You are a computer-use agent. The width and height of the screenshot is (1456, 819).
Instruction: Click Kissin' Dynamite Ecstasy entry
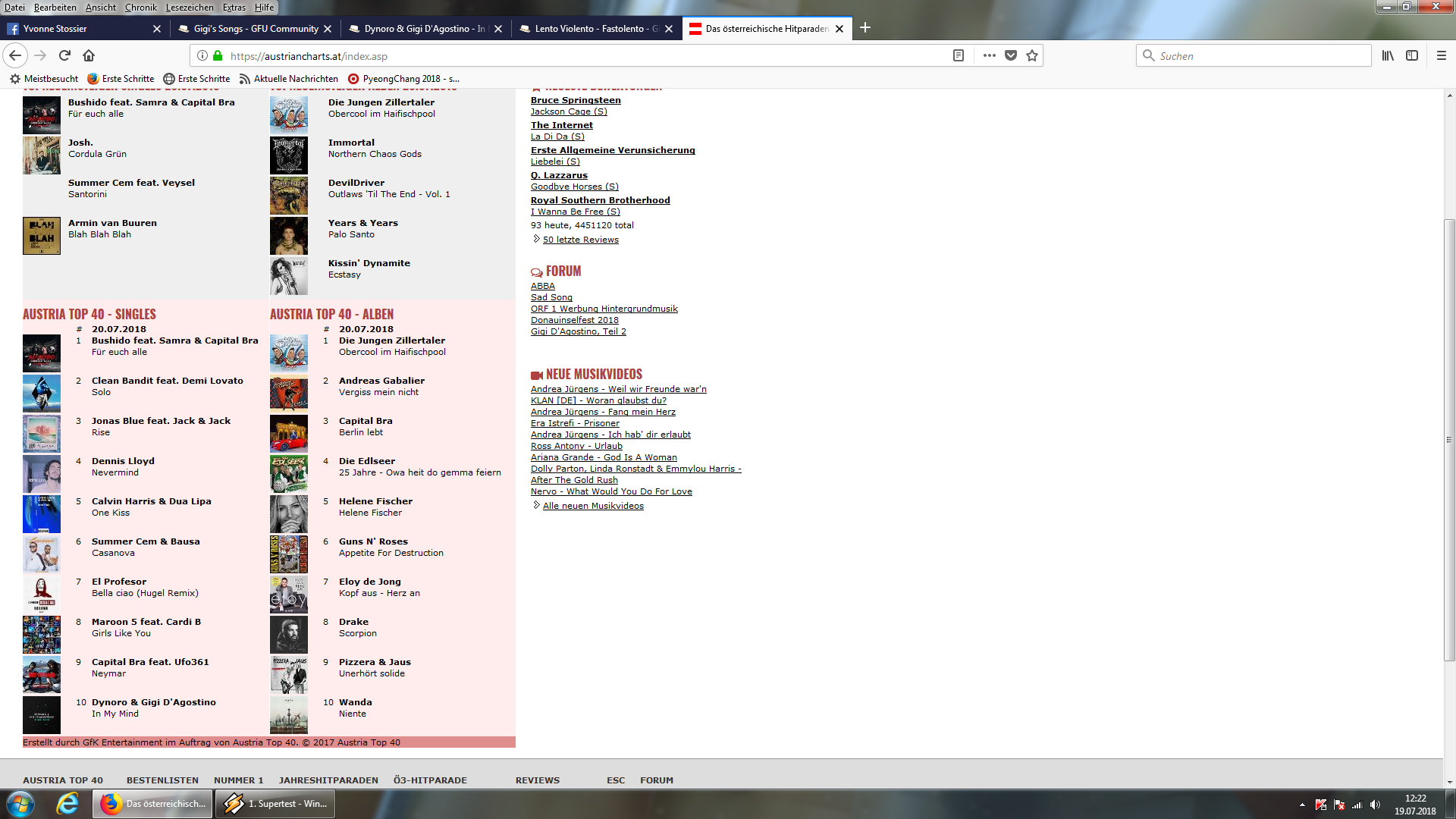click(x=369, y=268)
